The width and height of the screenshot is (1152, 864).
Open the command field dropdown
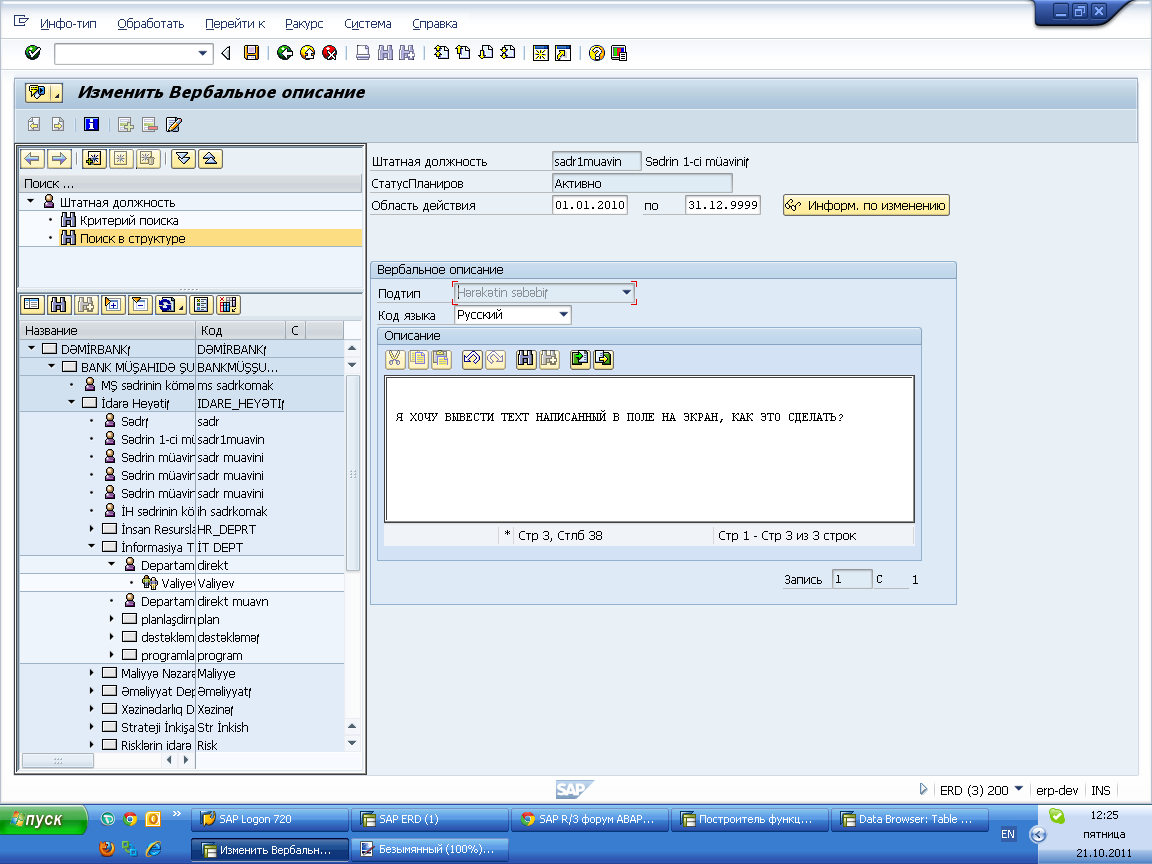point(203,53)
